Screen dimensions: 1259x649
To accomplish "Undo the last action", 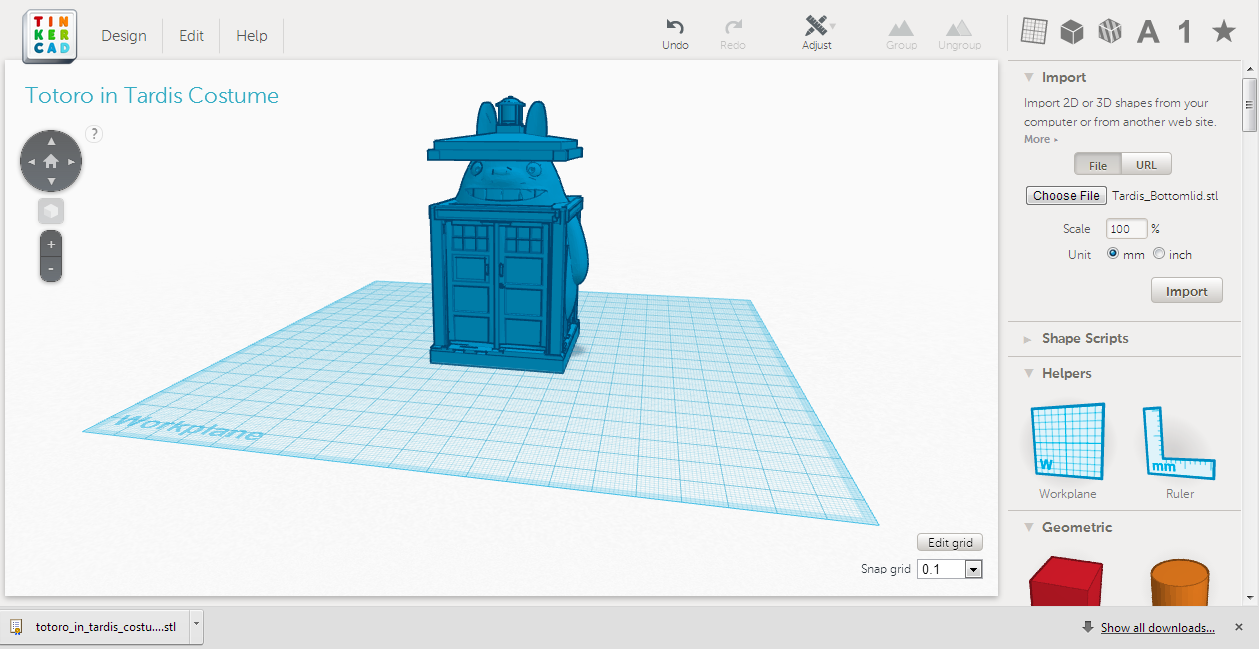I will [675, 34].
